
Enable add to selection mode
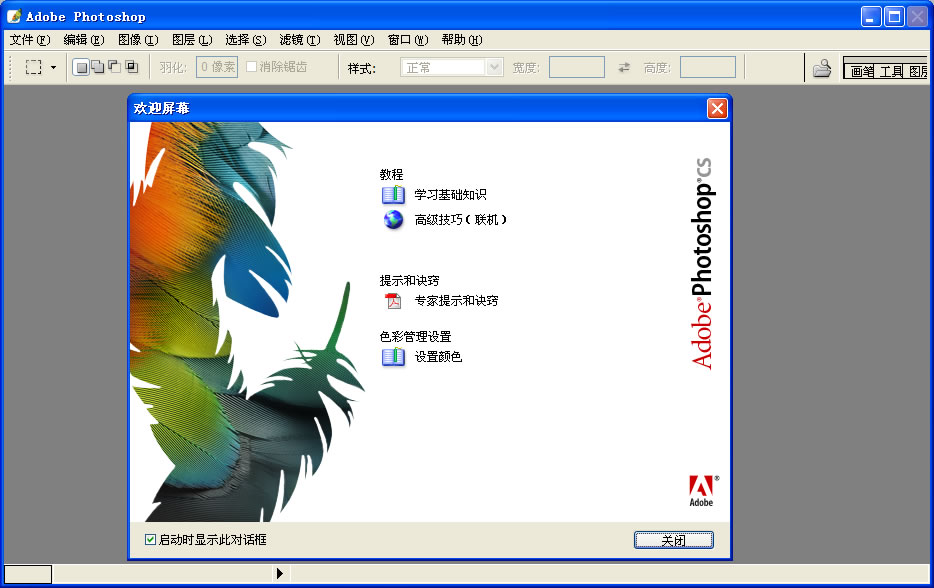[x=96, y=65]
